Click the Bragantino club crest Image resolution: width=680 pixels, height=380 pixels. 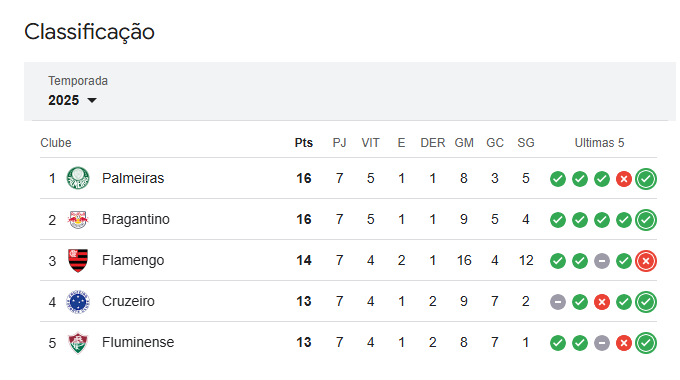pos(78,219)
